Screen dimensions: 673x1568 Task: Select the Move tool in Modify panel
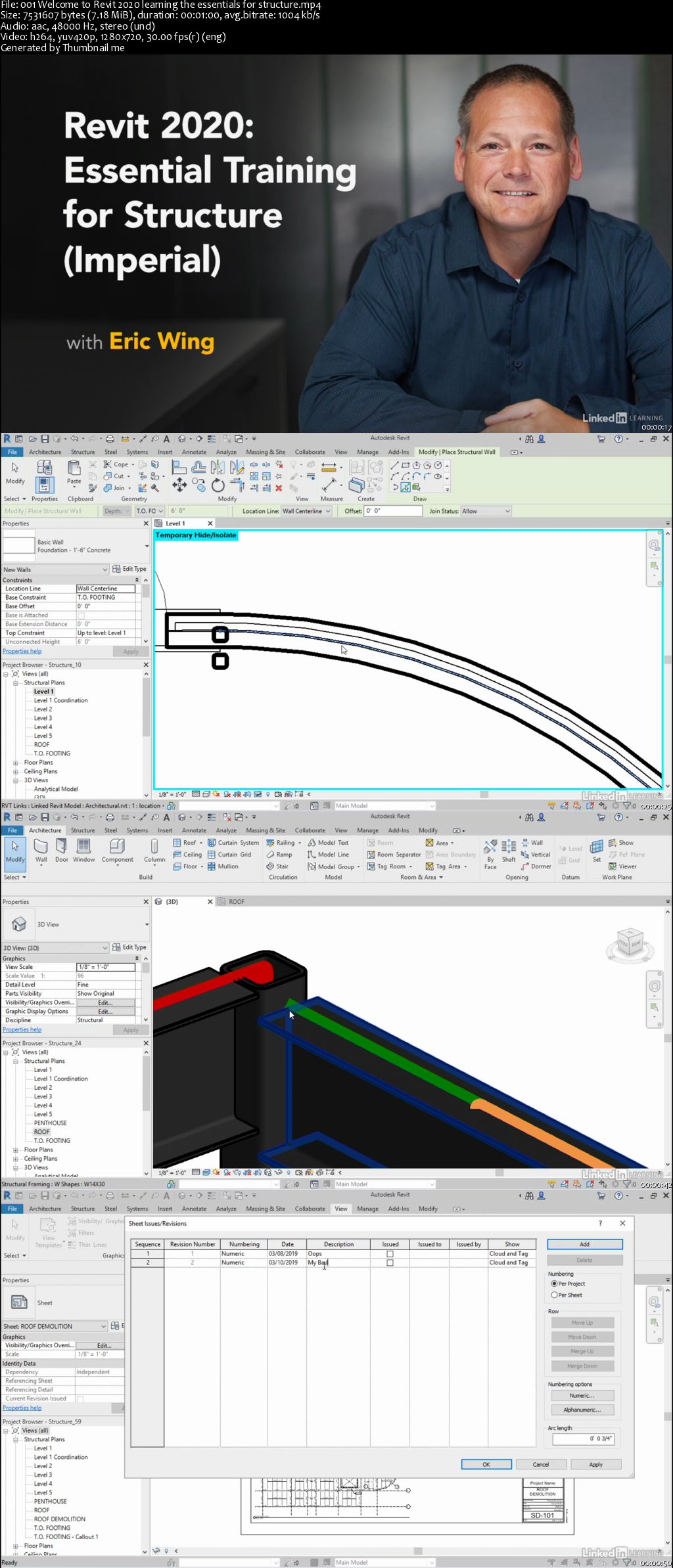[x=179, y=485]
